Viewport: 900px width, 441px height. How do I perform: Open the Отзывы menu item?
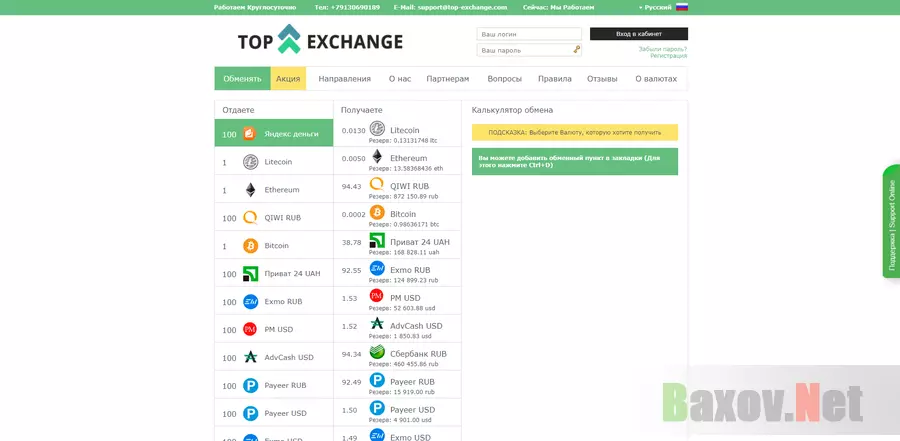(602, 79)
